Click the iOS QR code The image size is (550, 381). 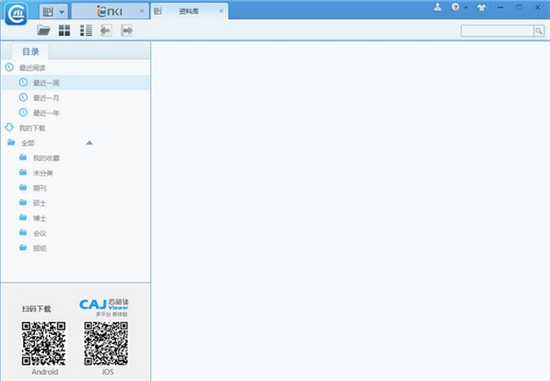106,344
